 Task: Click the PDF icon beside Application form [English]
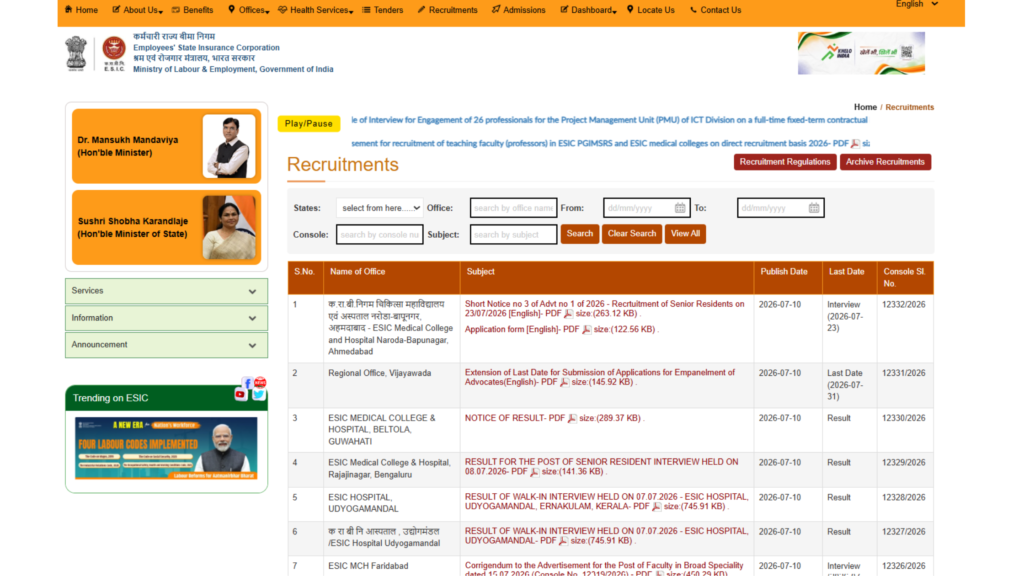click(x=586, y=330)
